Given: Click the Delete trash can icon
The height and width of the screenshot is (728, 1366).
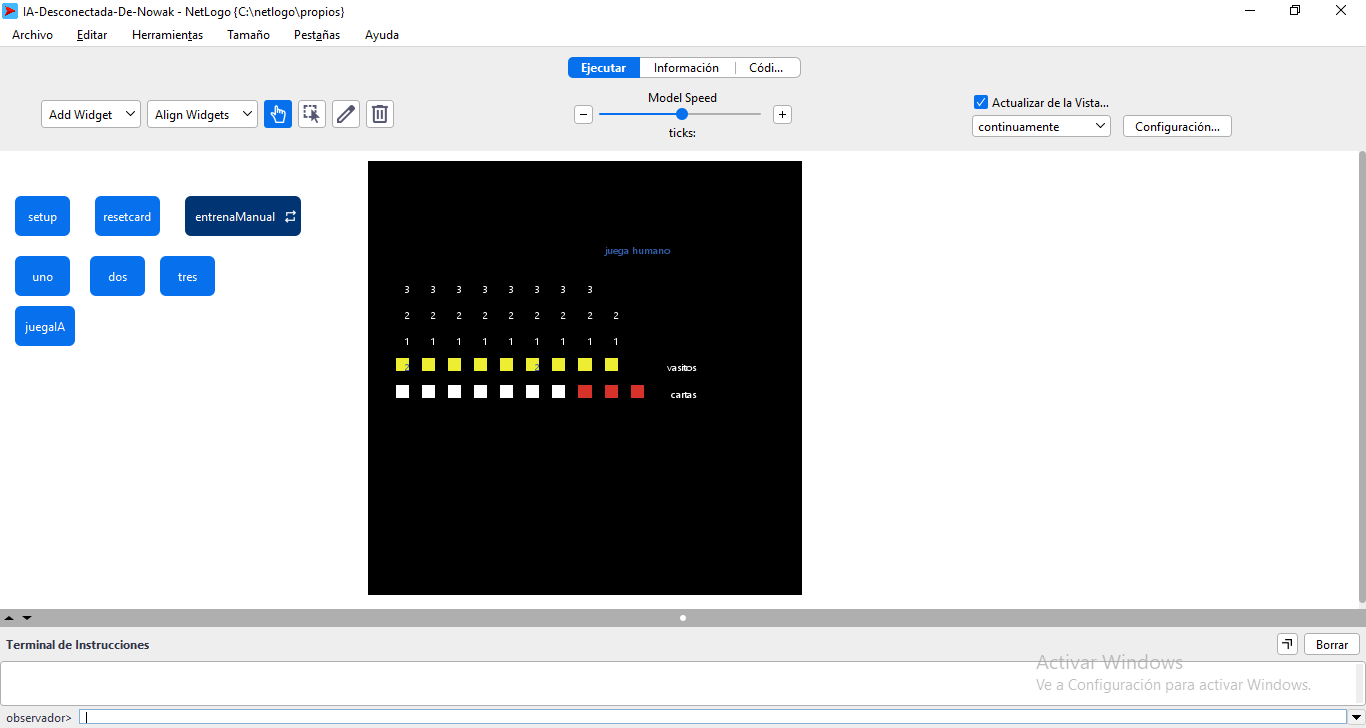Looking at the screenshot, I should [x=380, y=114].
